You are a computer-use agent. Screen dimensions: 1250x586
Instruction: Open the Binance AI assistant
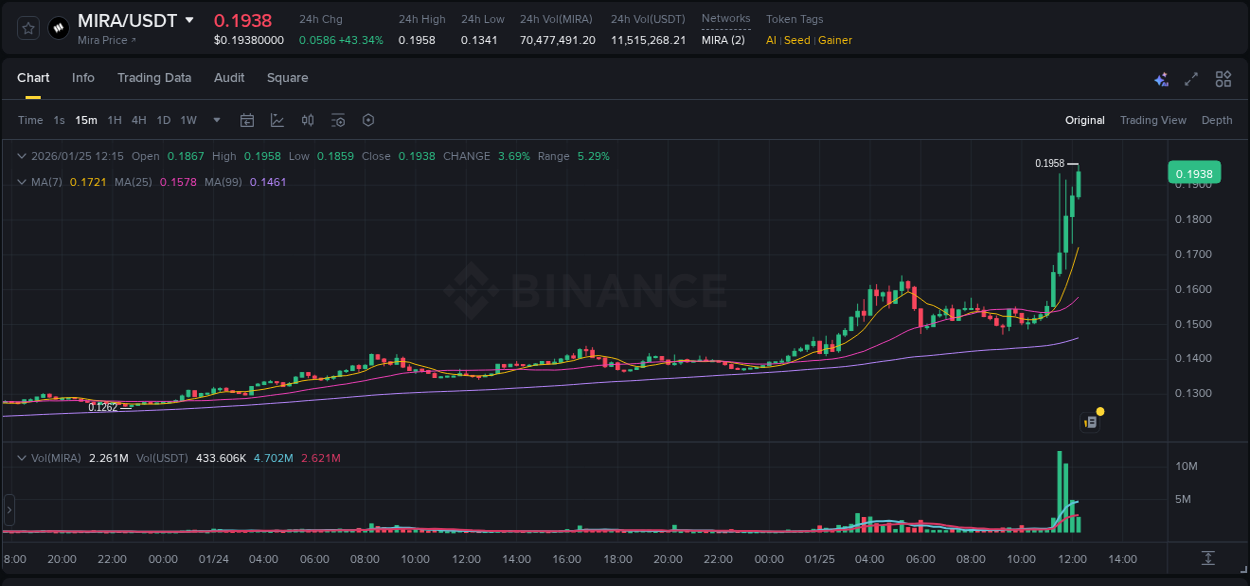[x=1161, y=79]
